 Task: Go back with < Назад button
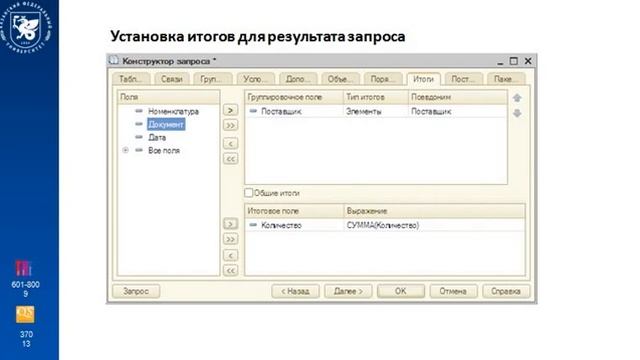point(295,291)
